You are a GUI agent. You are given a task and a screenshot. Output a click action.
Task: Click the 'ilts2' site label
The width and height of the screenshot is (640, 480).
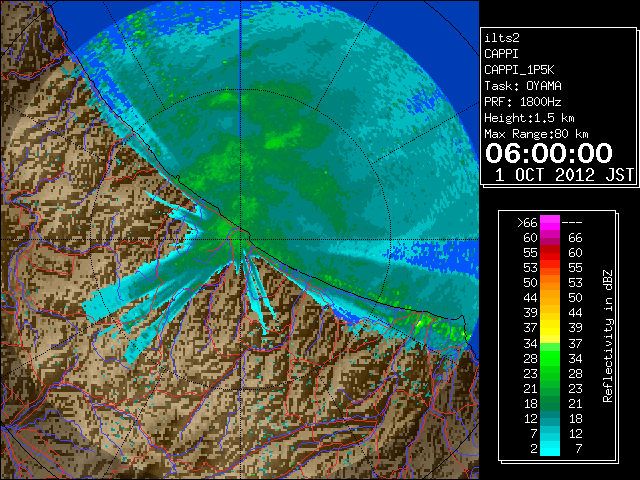click(502, 38)
